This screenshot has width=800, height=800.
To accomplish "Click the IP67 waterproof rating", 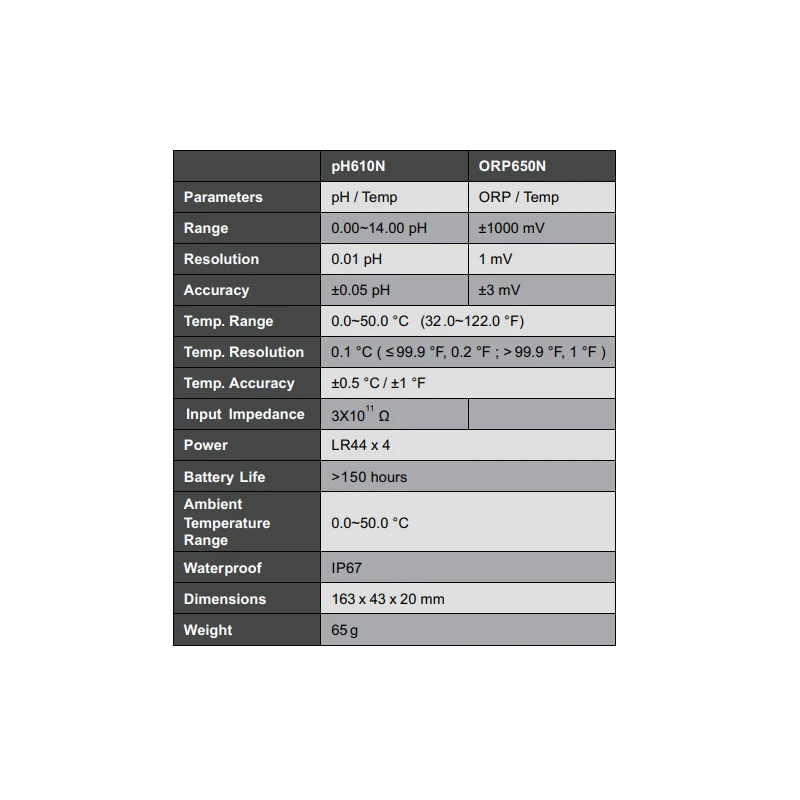I will pos(347,568).
